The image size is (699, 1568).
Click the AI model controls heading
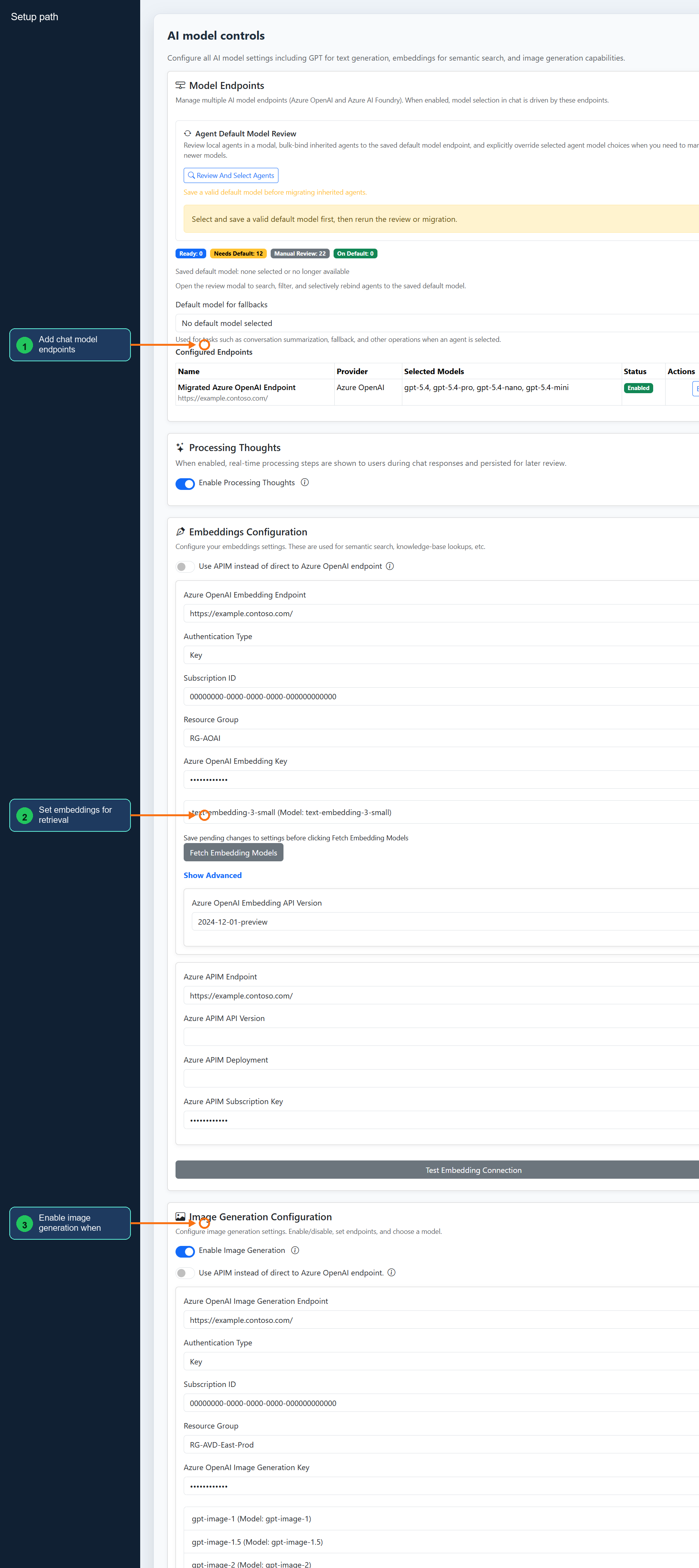tap(216, 35)
